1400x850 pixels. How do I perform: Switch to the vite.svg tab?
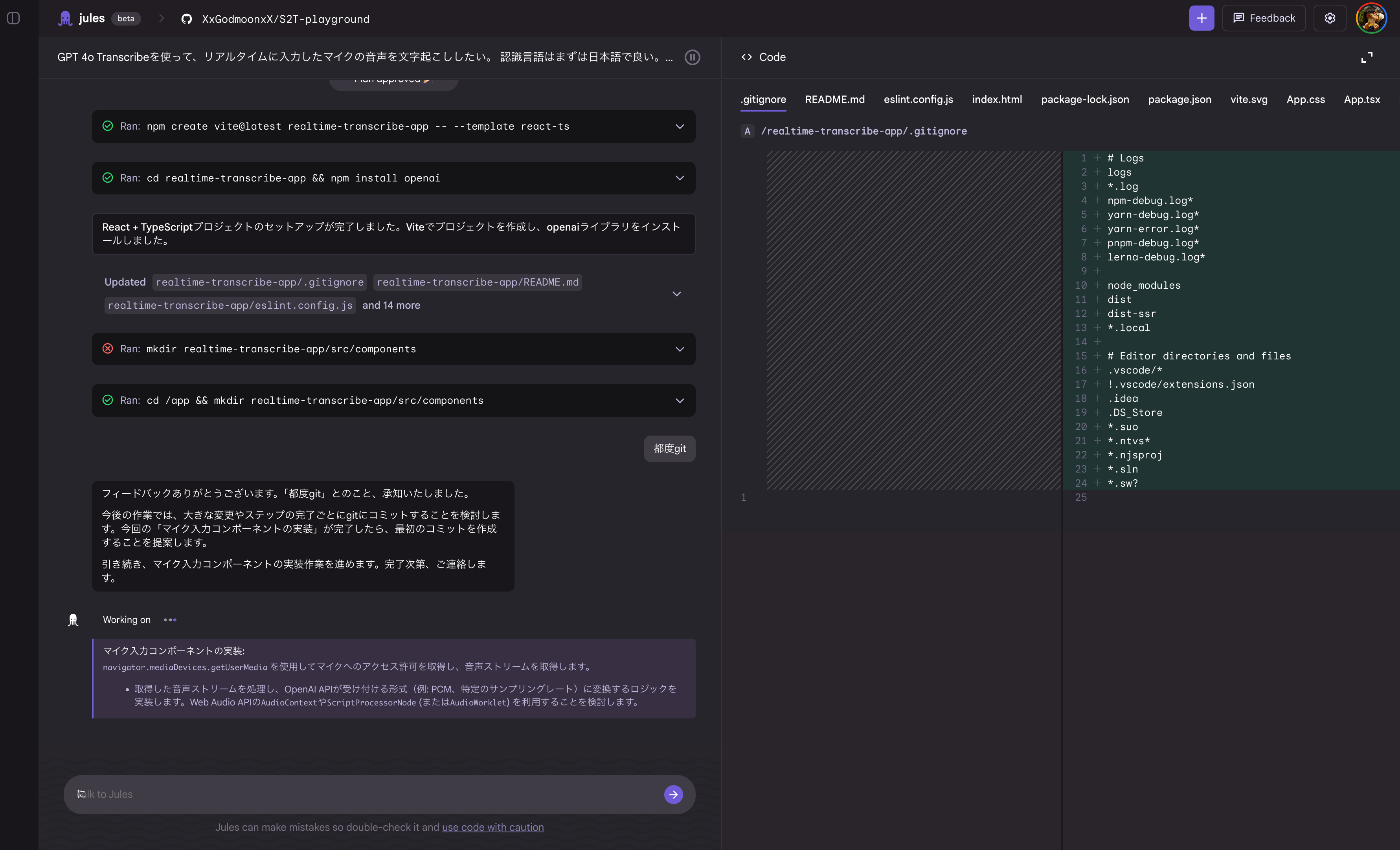pyautogui.click(x=1249, y=99)
